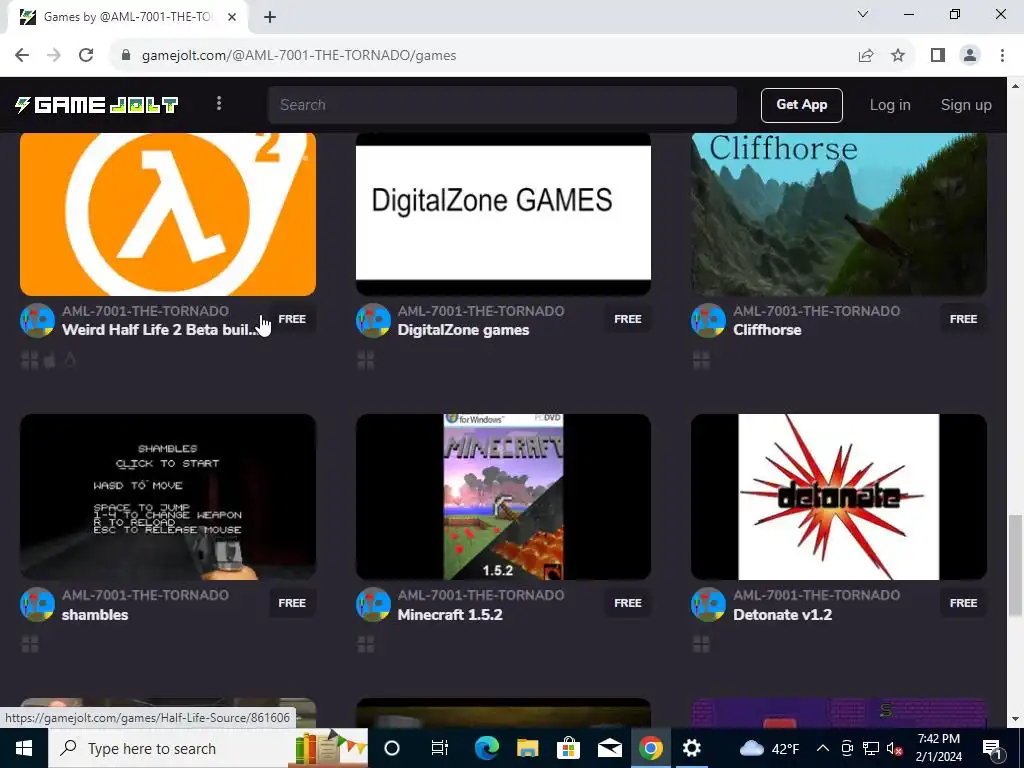
Task: Click FREE badge on Detonate v1.2
Action: (x=963, y=603)
